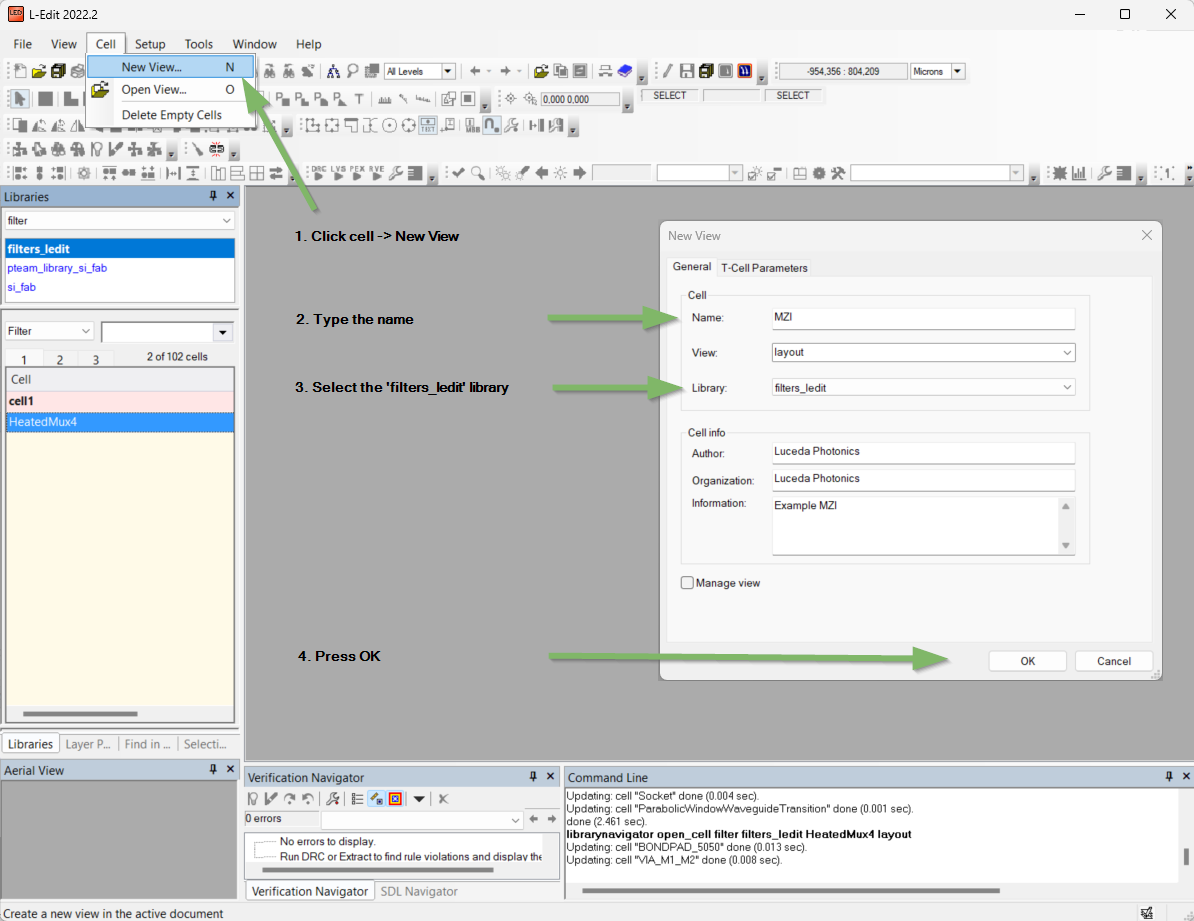The width and height of the screenshot is (1194, 921).
Task: Click the floppy disk save icon
Action: pyautogui.click(x=687, y=71)
